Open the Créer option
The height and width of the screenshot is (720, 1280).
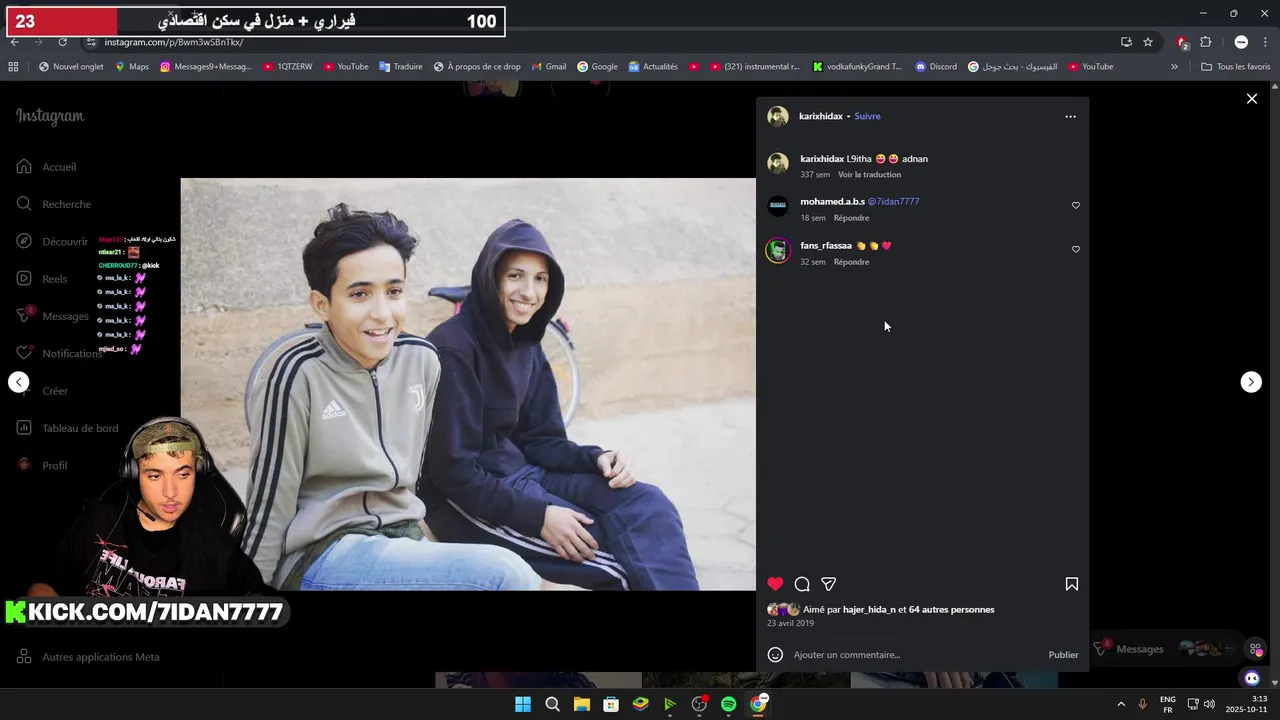42,391
